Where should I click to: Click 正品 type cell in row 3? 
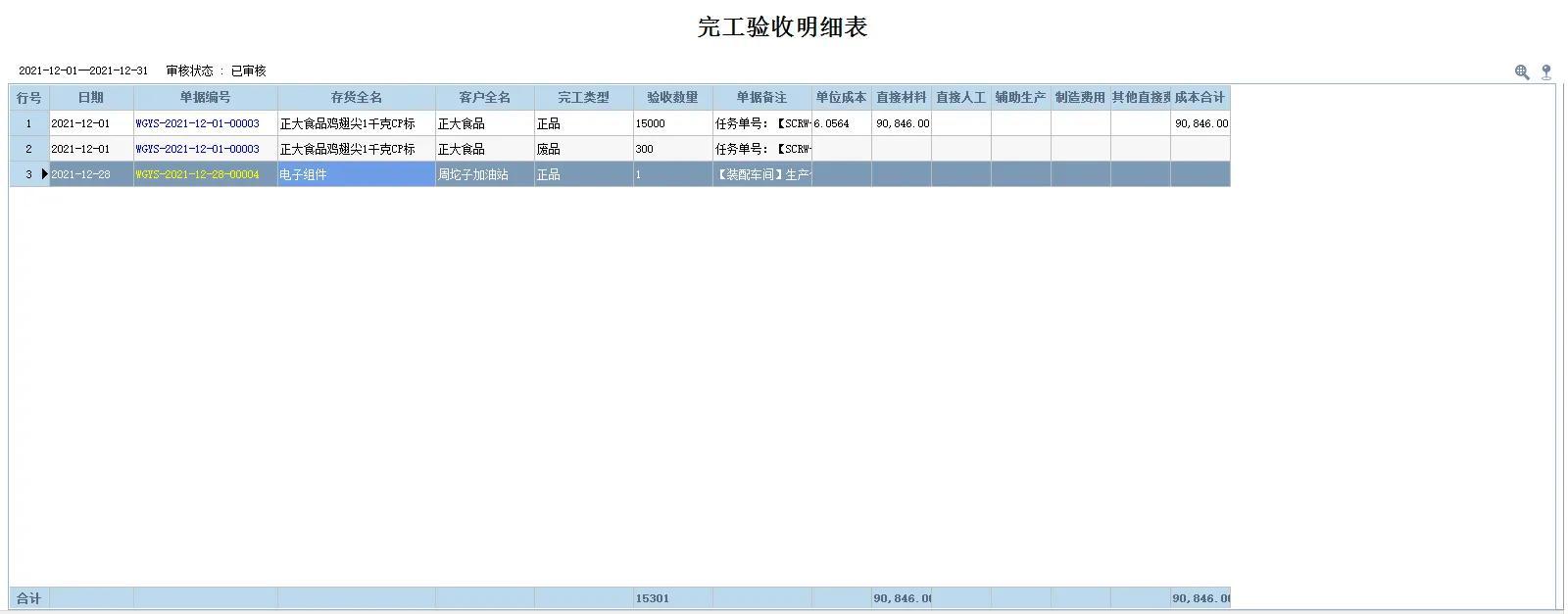coord(584,174)
